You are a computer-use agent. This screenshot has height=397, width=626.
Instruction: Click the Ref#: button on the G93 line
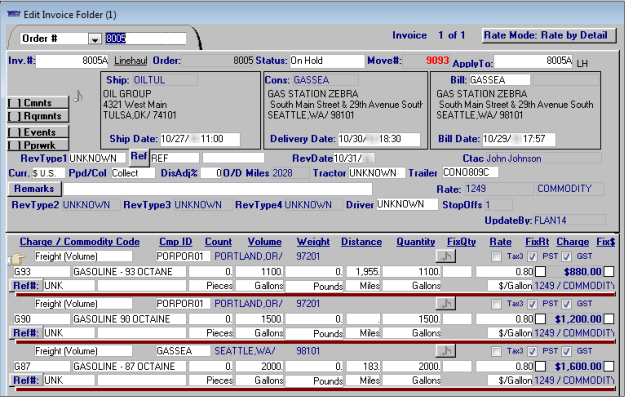[25, 286]
